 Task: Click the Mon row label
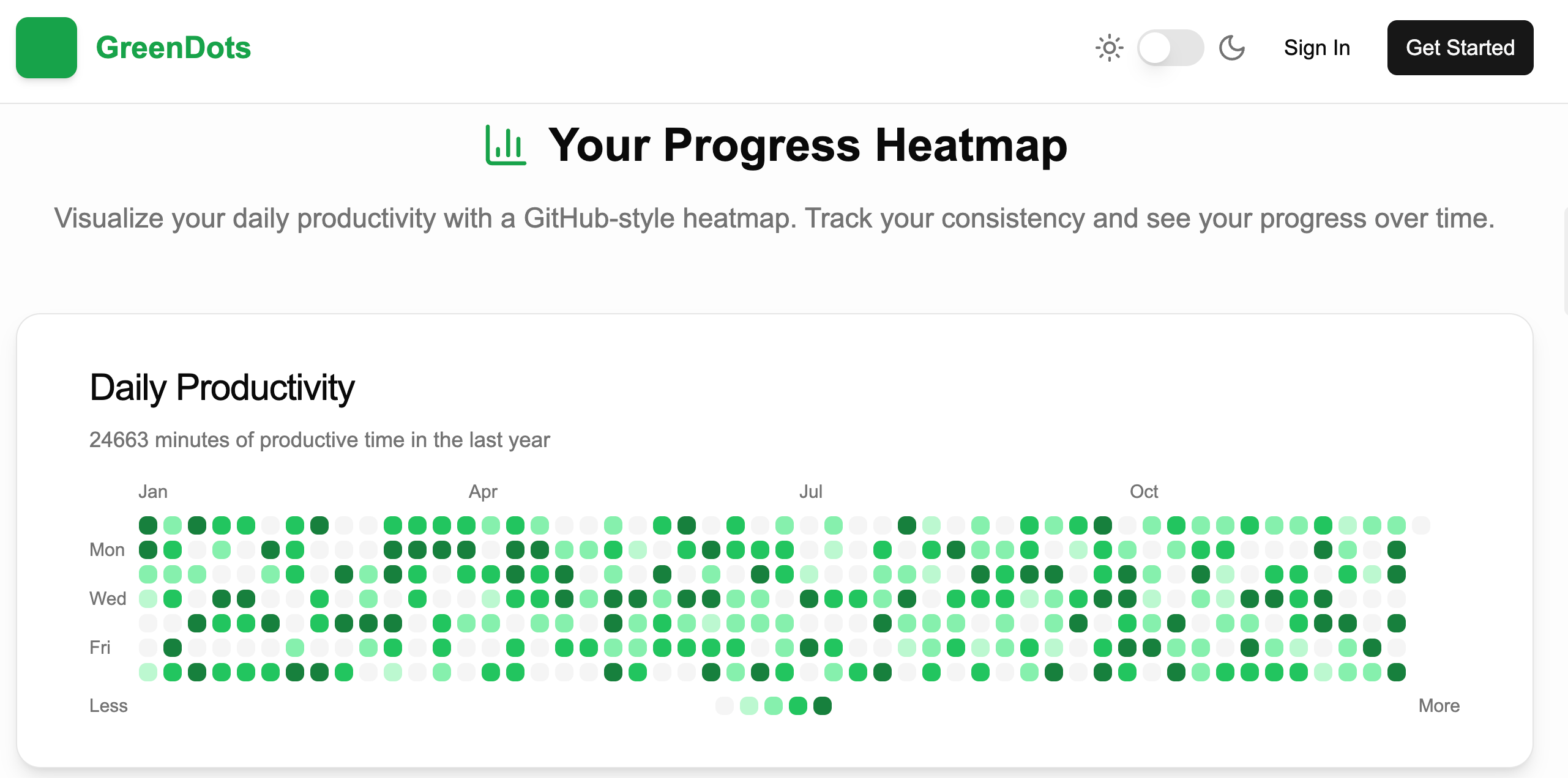pyautogui.click(x=107, y=550)
